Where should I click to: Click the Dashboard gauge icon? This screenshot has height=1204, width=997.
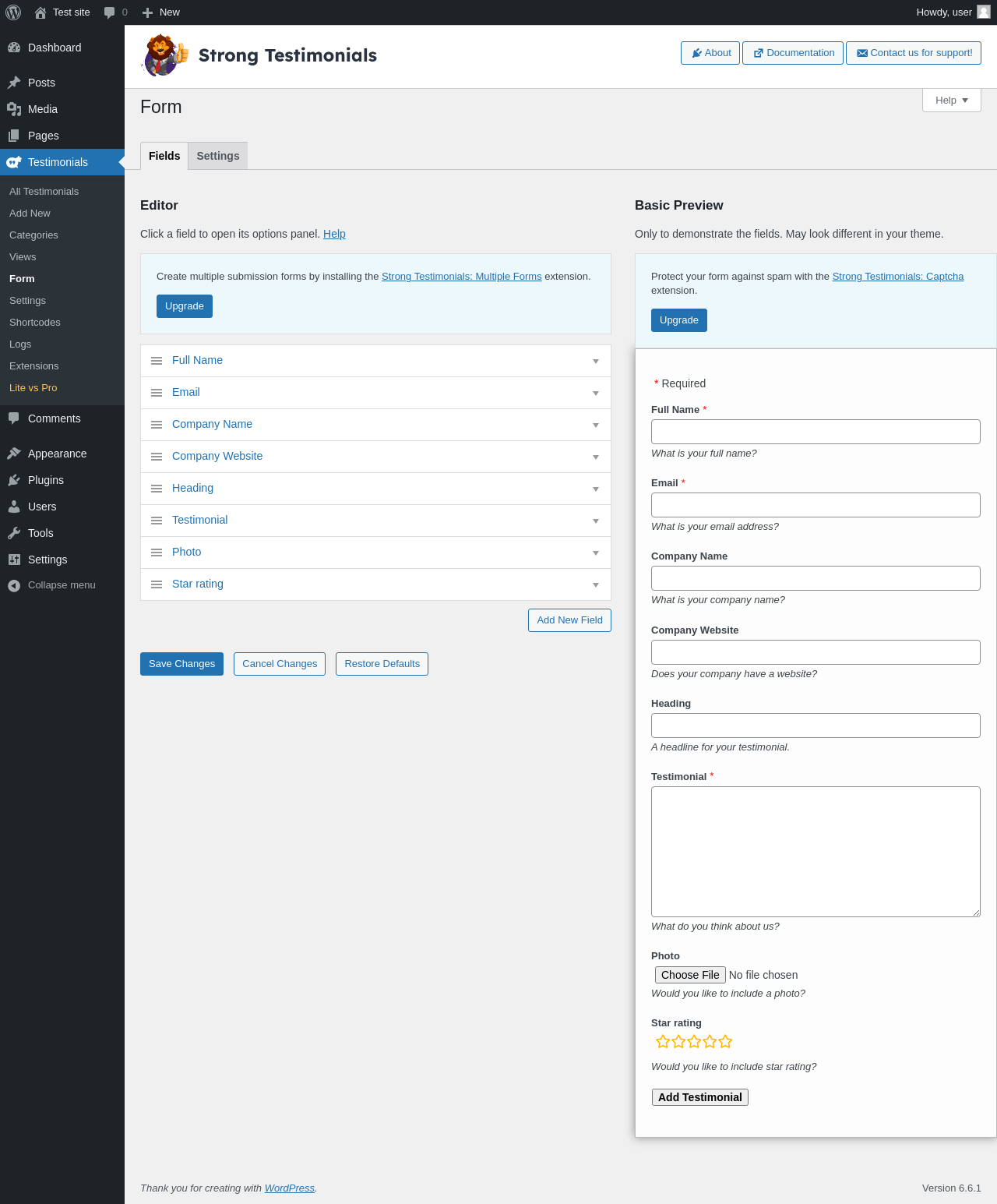pos(14,48)
